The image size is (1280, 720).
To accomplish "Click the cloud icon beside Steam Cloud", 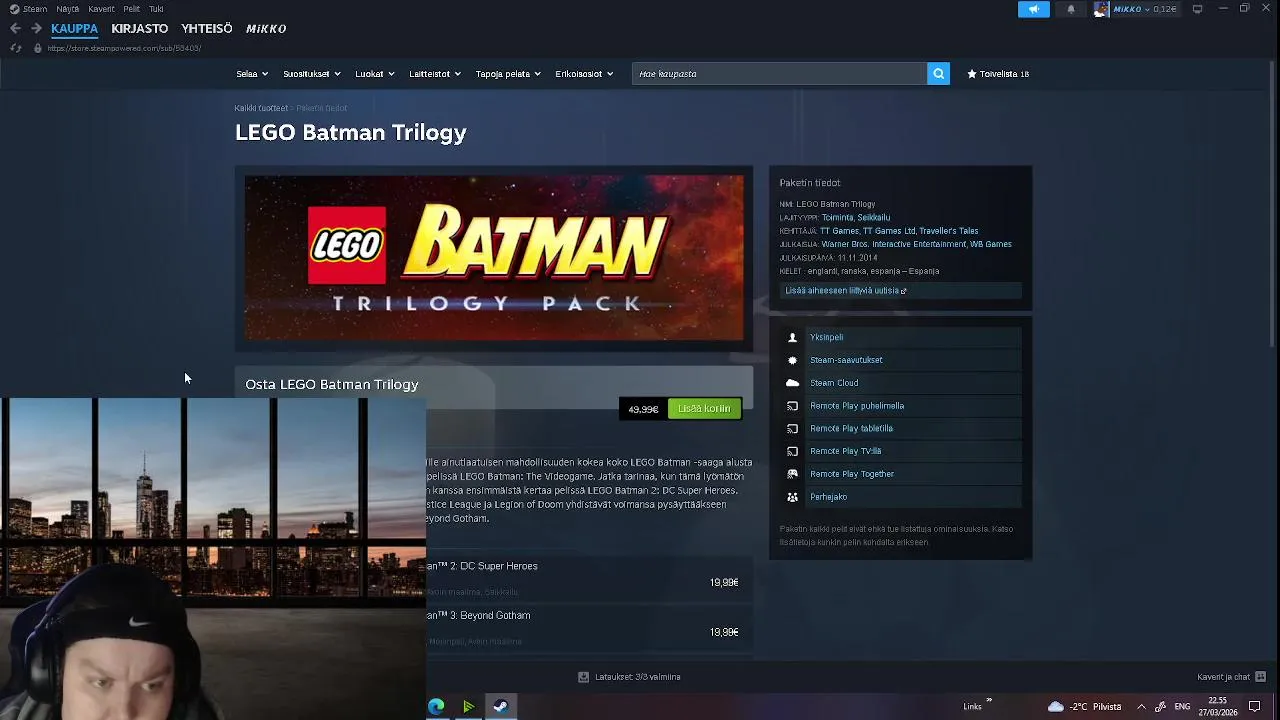I will [x=792, y=383].
